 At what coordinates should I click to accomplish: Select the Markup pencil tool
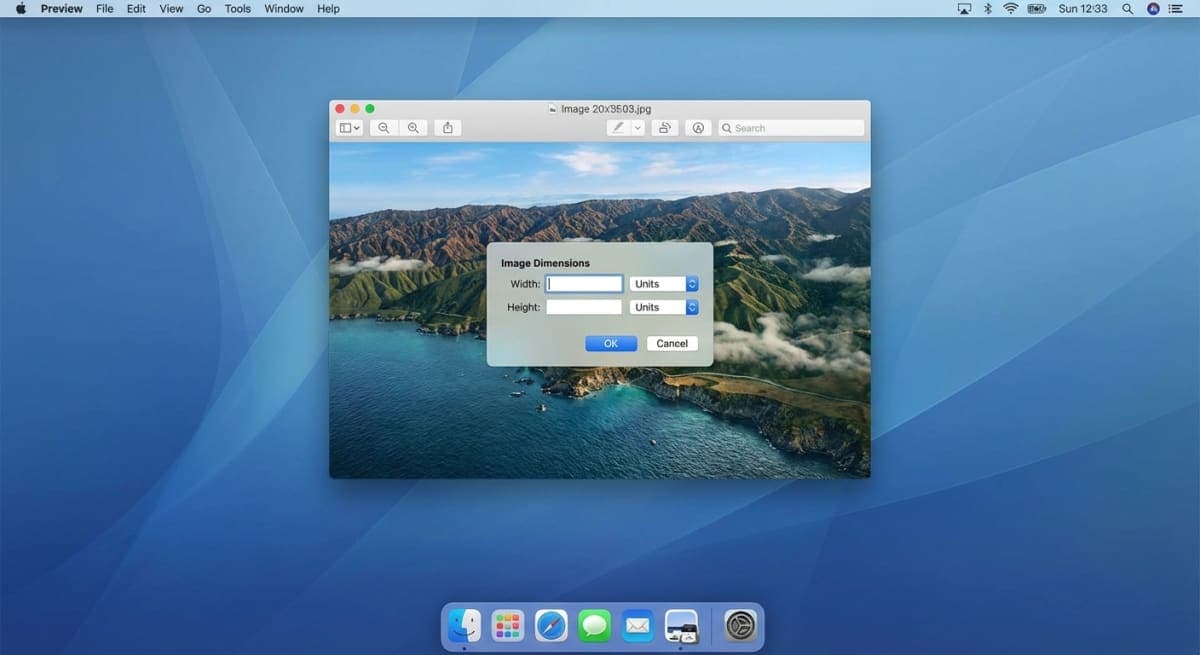(618, 127)
